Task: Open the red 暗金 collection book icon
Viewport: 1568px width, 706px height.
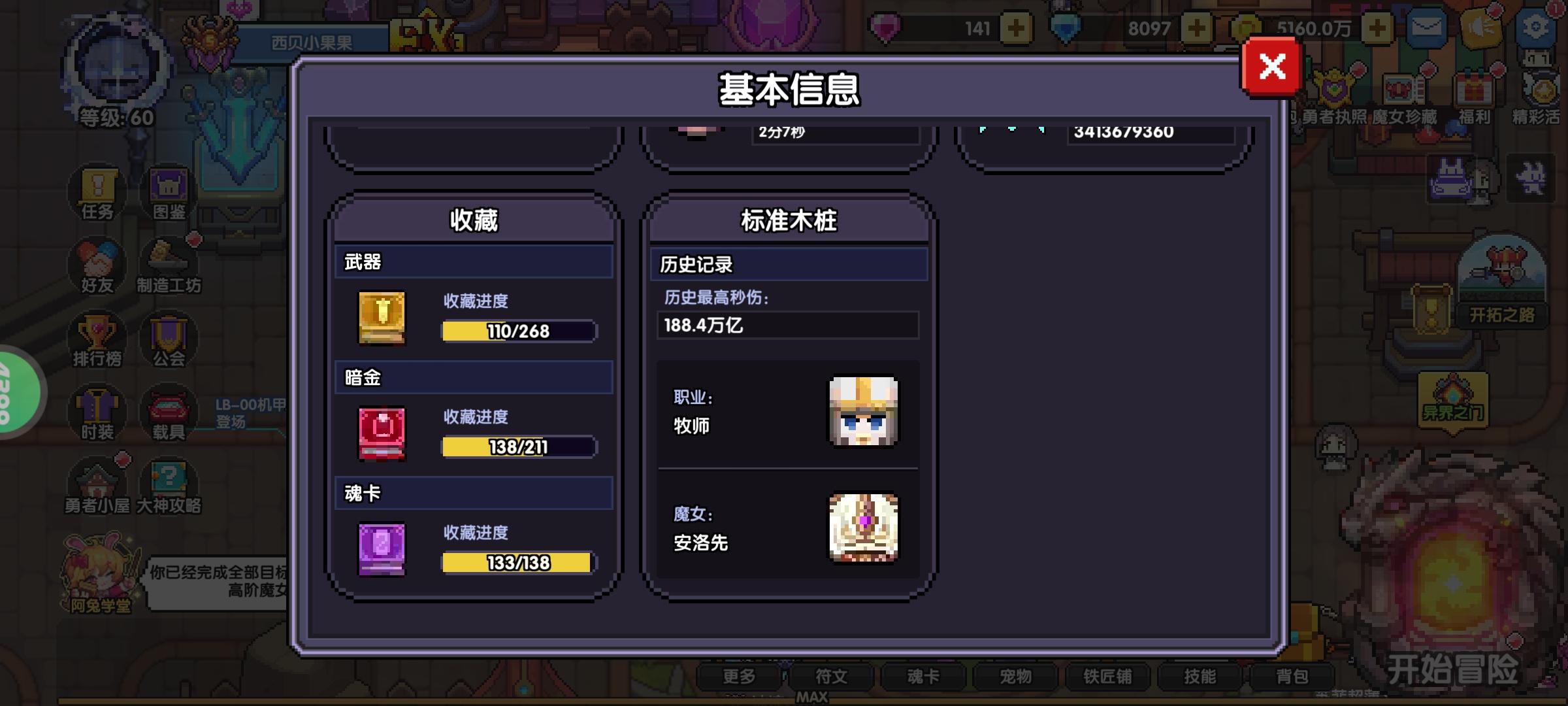Action: point(382,433)
